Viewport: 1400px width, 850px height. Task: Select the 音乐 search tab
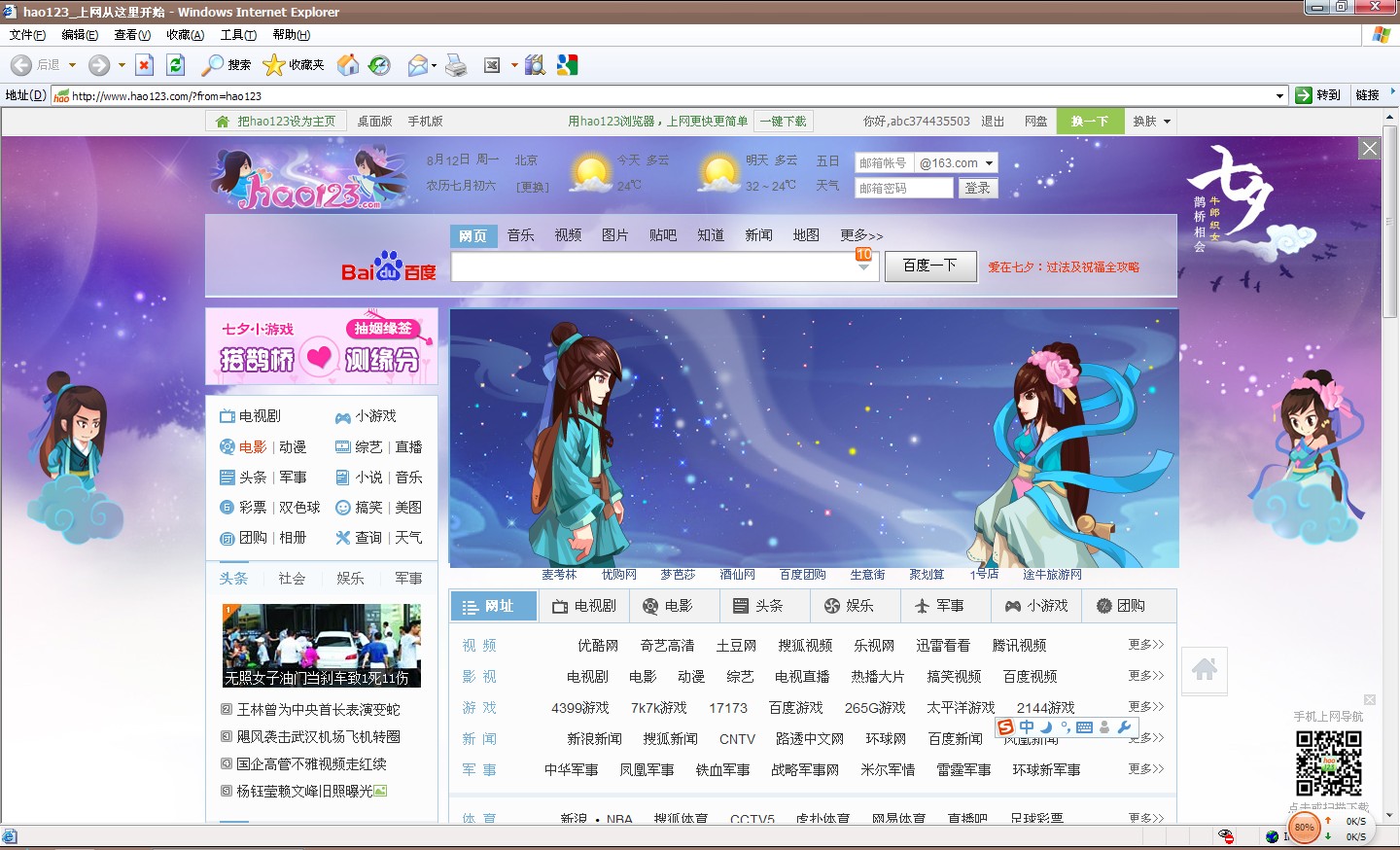coord(520,235)
